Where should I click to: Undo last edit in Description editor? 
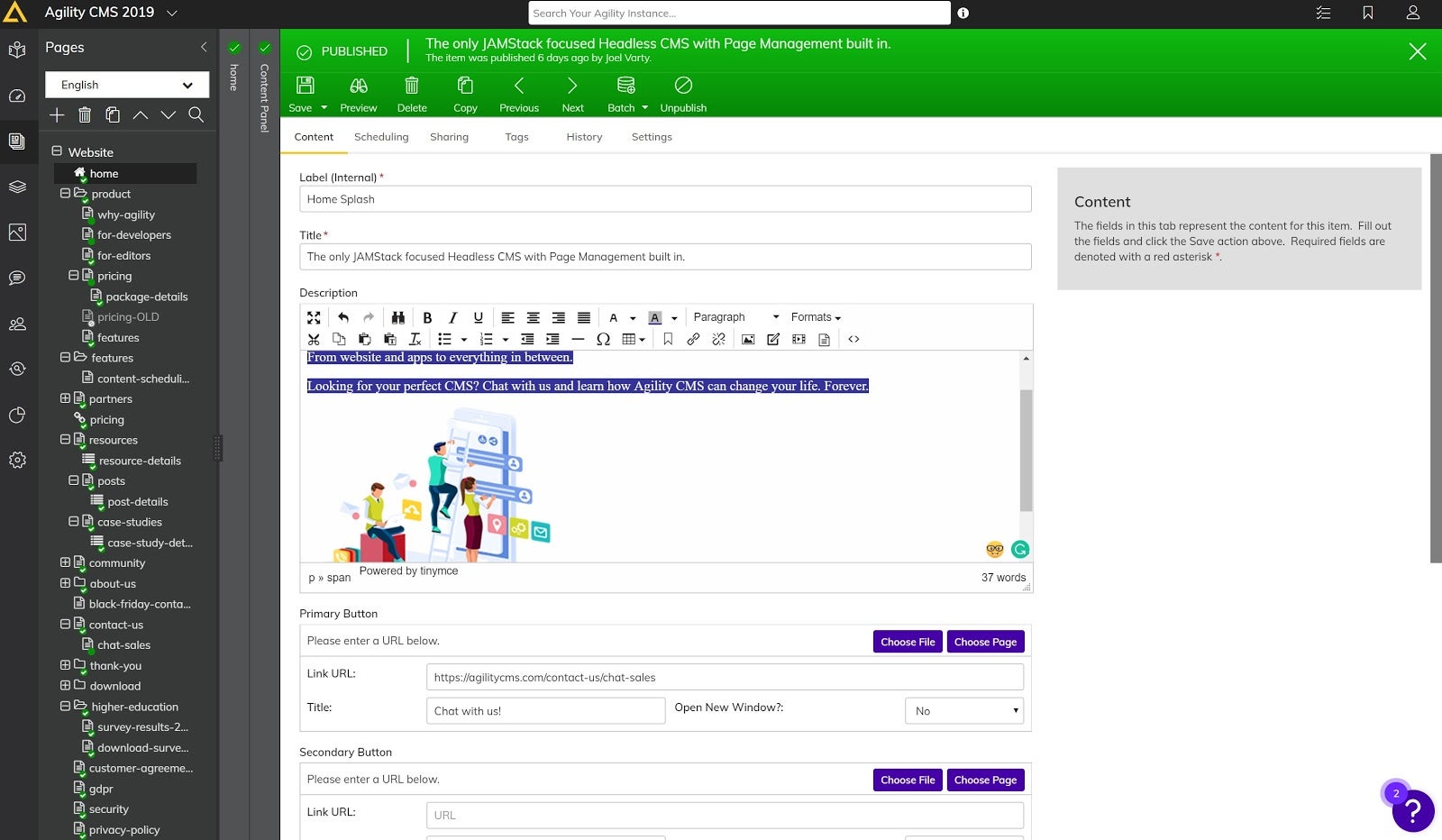(343, 317)
